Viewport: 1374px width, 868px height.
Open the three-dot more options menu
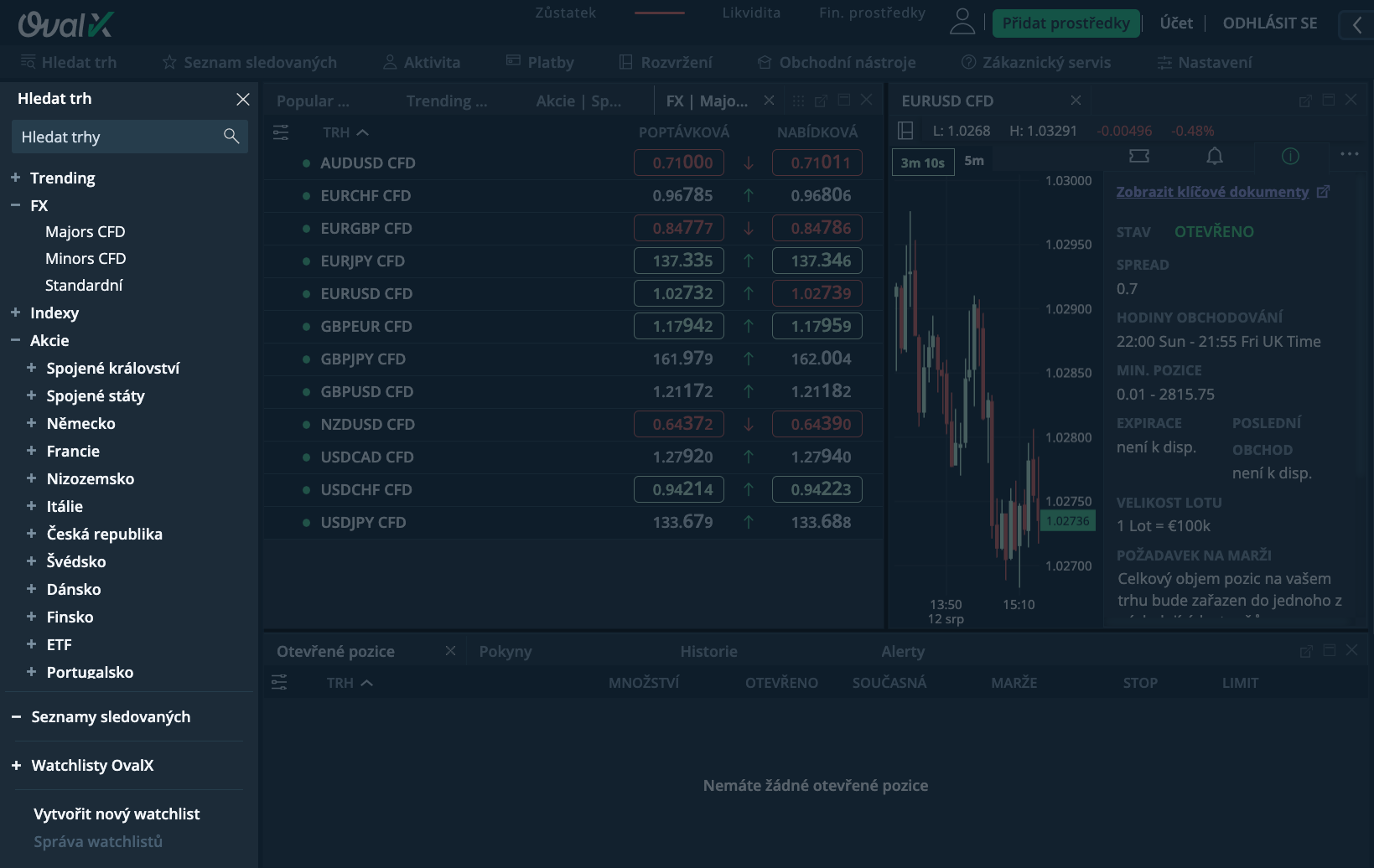(1349, 154)
